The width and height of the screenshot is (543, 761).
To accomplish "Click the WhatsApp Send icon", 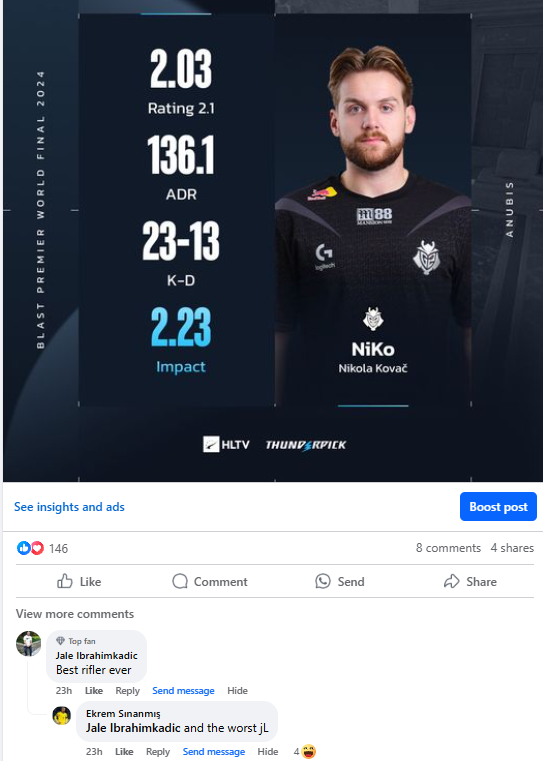I will [323, 581].
